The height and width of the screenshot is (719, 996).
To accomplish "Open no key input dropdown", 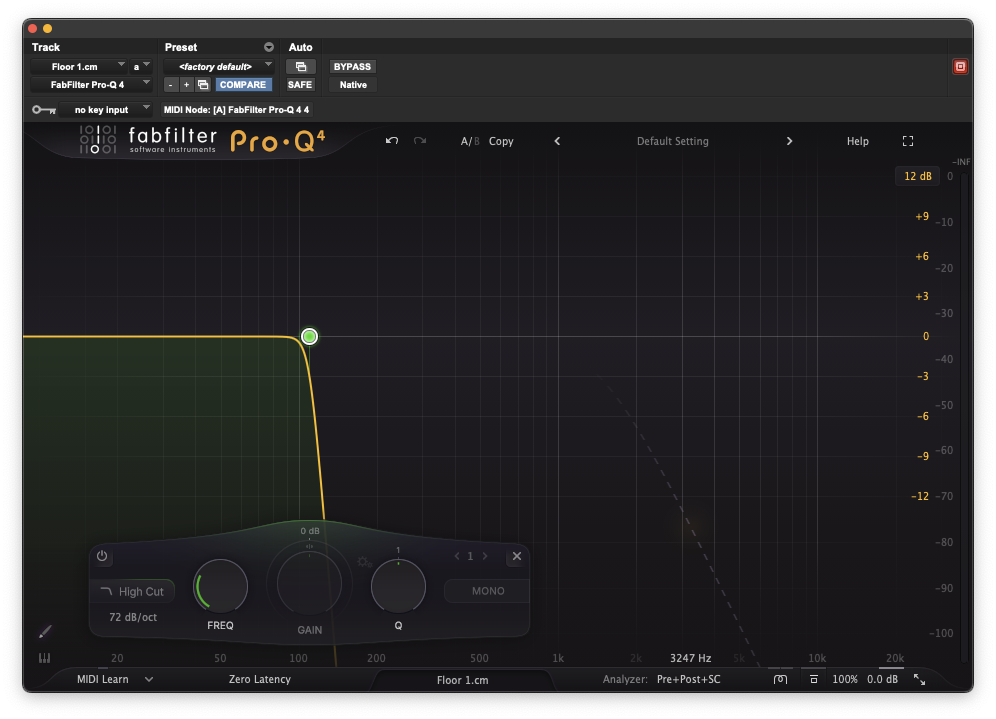I will (x=105, y=110).
